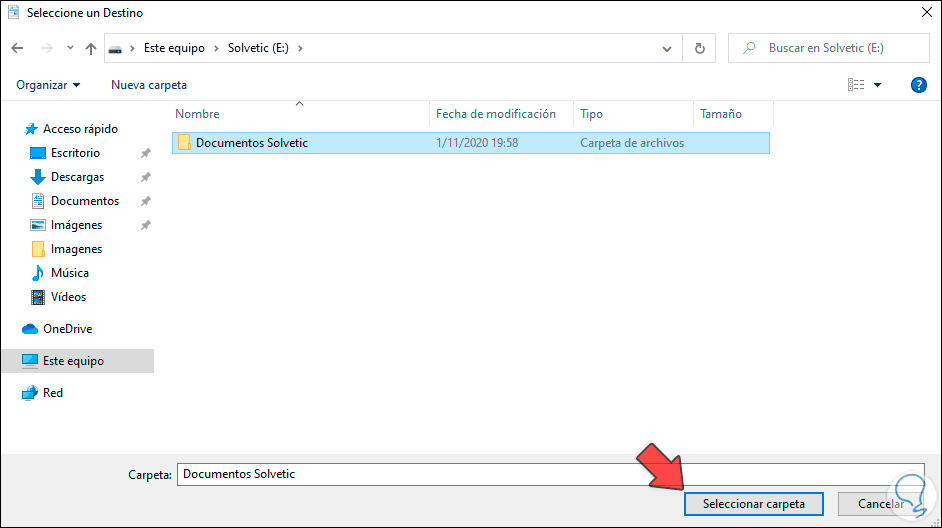942x528 pixels.
Task: Click the date '1/11/2020 19:58'
Action: [x=477, y=143]
